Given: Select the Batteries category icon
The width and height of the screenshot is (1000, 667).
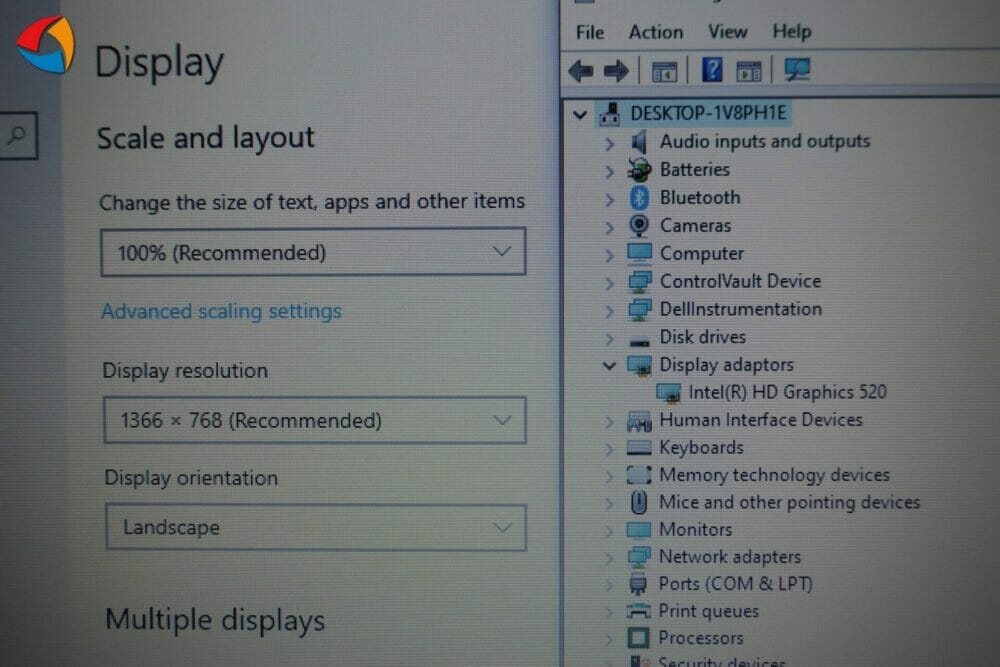Looking at the screenshot, I should [x=639, y=170].
